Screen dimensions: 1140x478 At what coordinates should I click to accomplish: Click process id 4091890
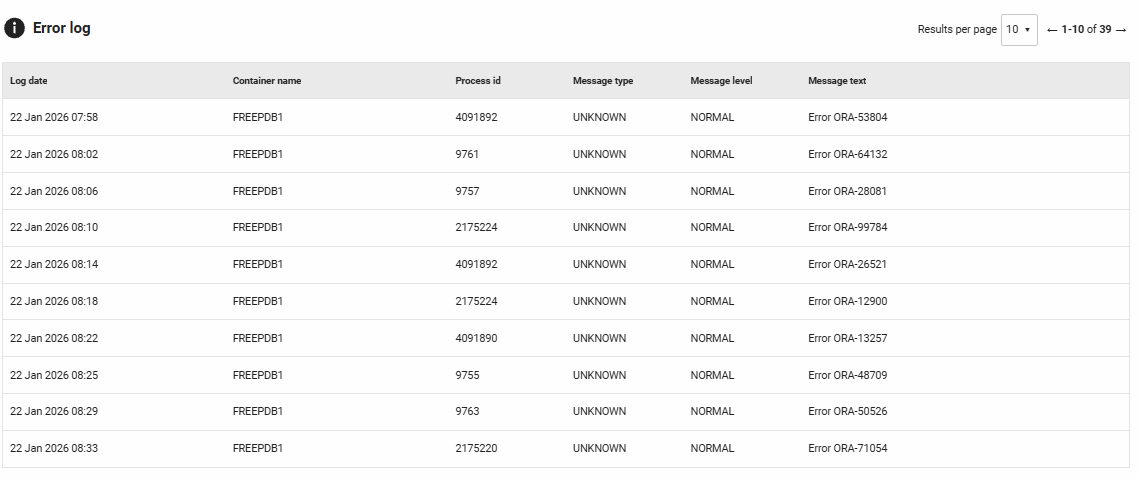[x=476, y=338]
